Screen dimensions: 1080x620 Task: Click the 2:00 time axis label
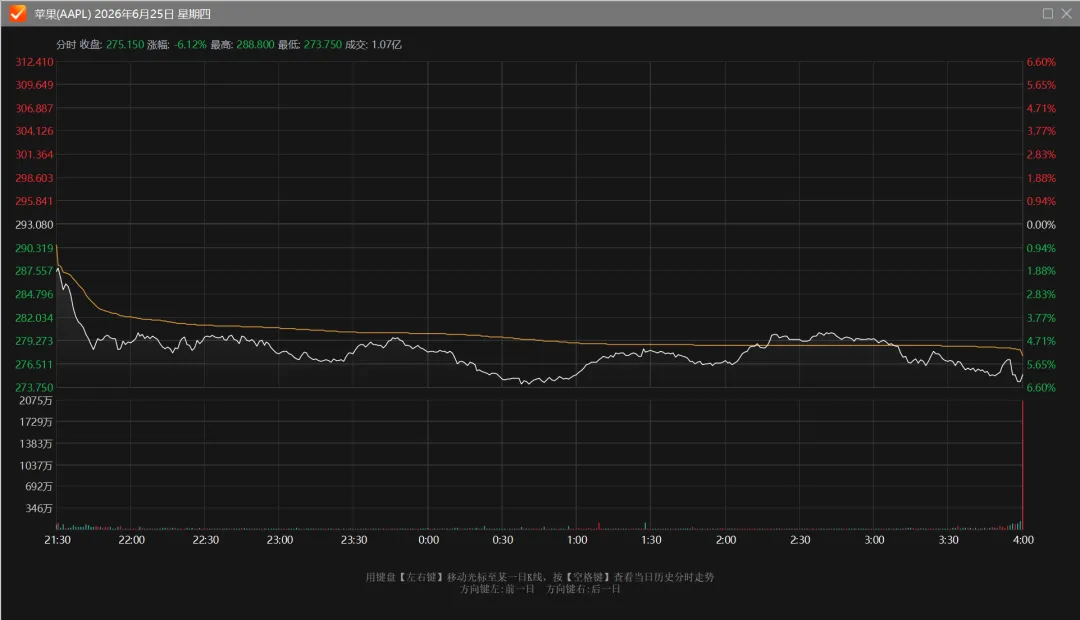(x=726, y=540)
